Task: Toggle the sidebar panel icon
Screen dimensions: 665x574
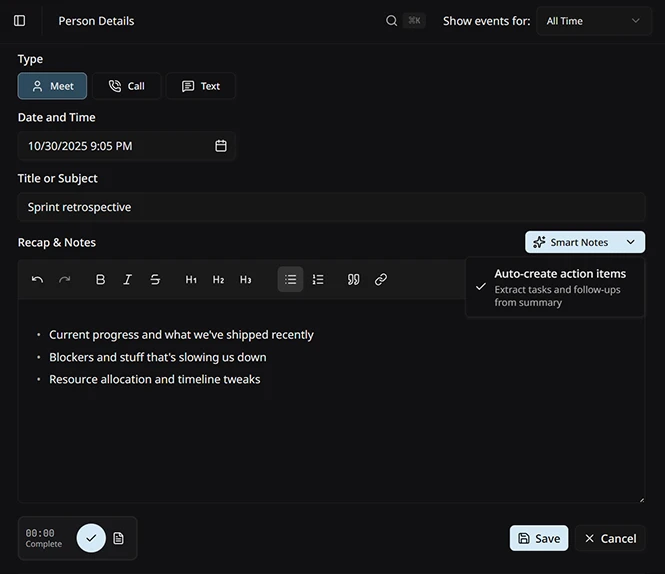Action: [x=20, y=21]
